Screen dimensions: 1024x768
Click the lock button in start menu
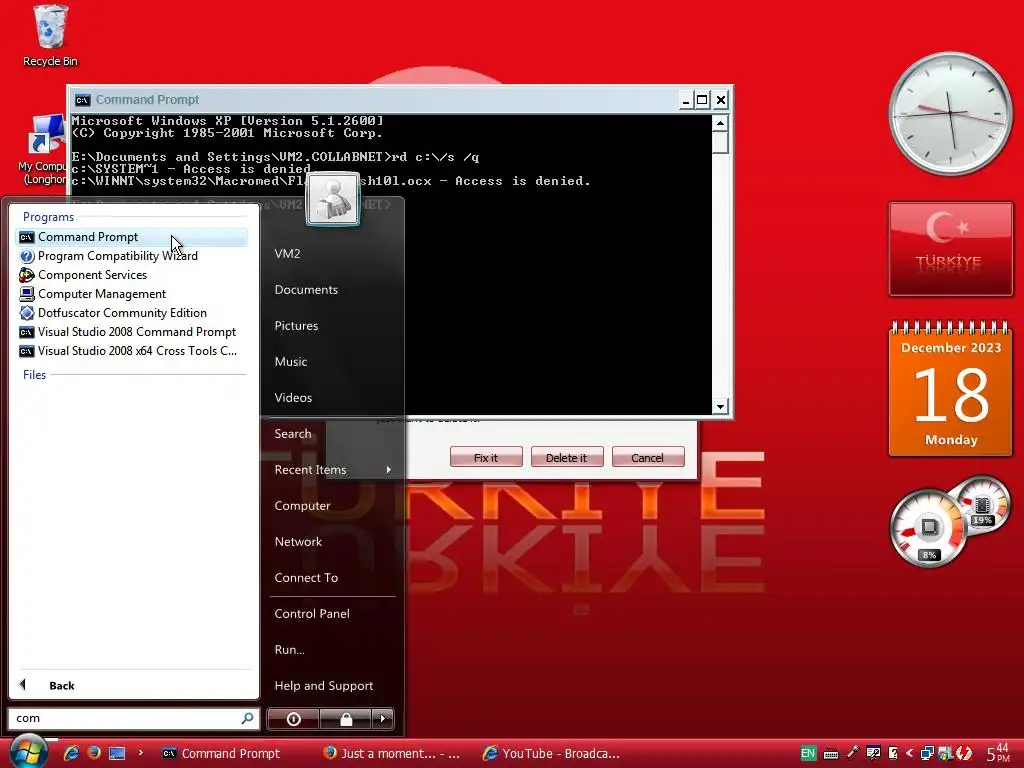pos(346,719)
